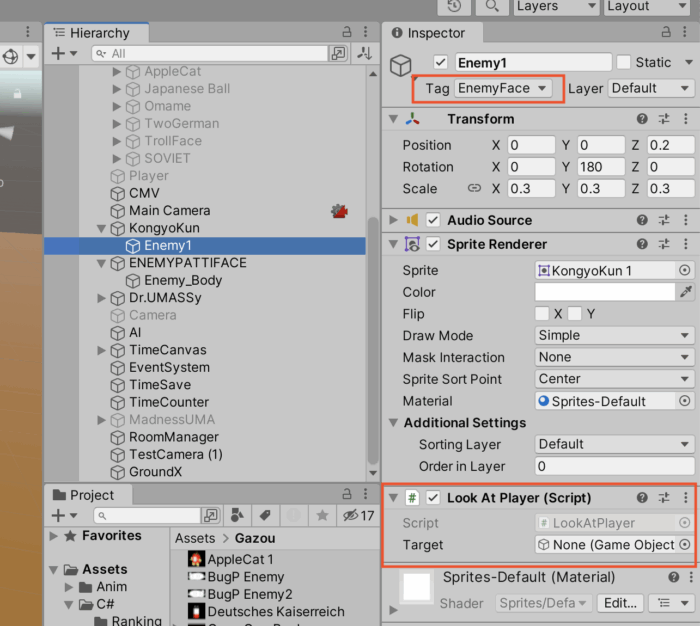This screenshot has height=626, width=700.
Task: Click the white Color swatch field
Action: click(x=605, y=292)
